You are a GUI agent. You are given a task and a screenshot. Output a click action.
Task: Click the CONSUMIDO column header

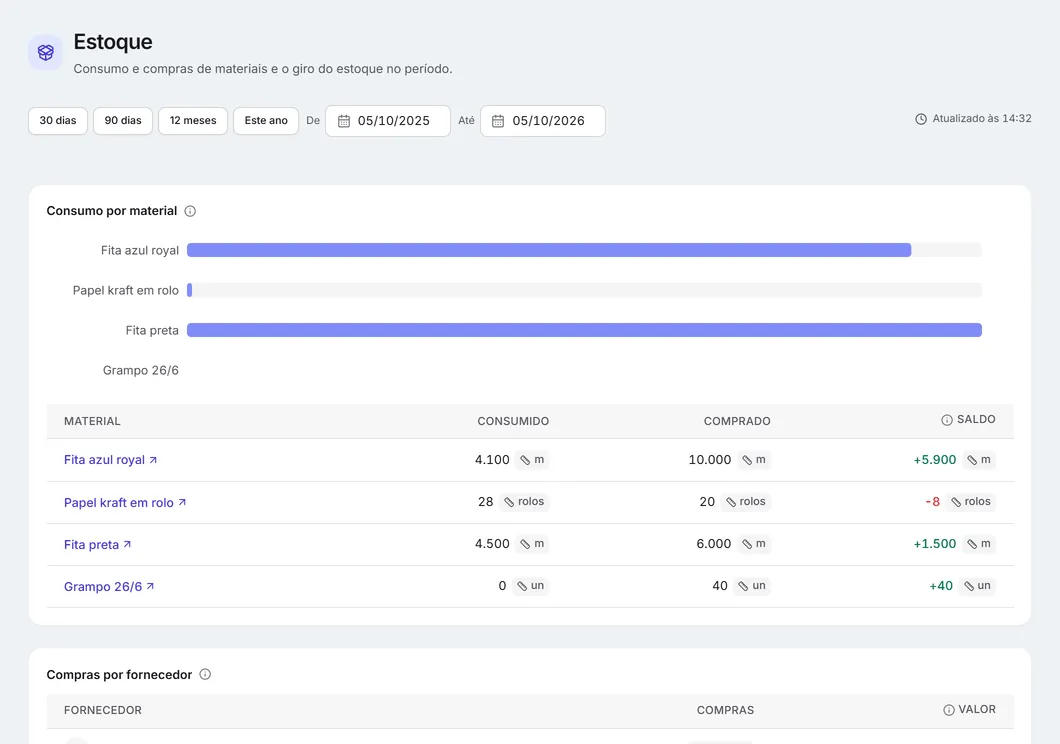click(513, 421)
